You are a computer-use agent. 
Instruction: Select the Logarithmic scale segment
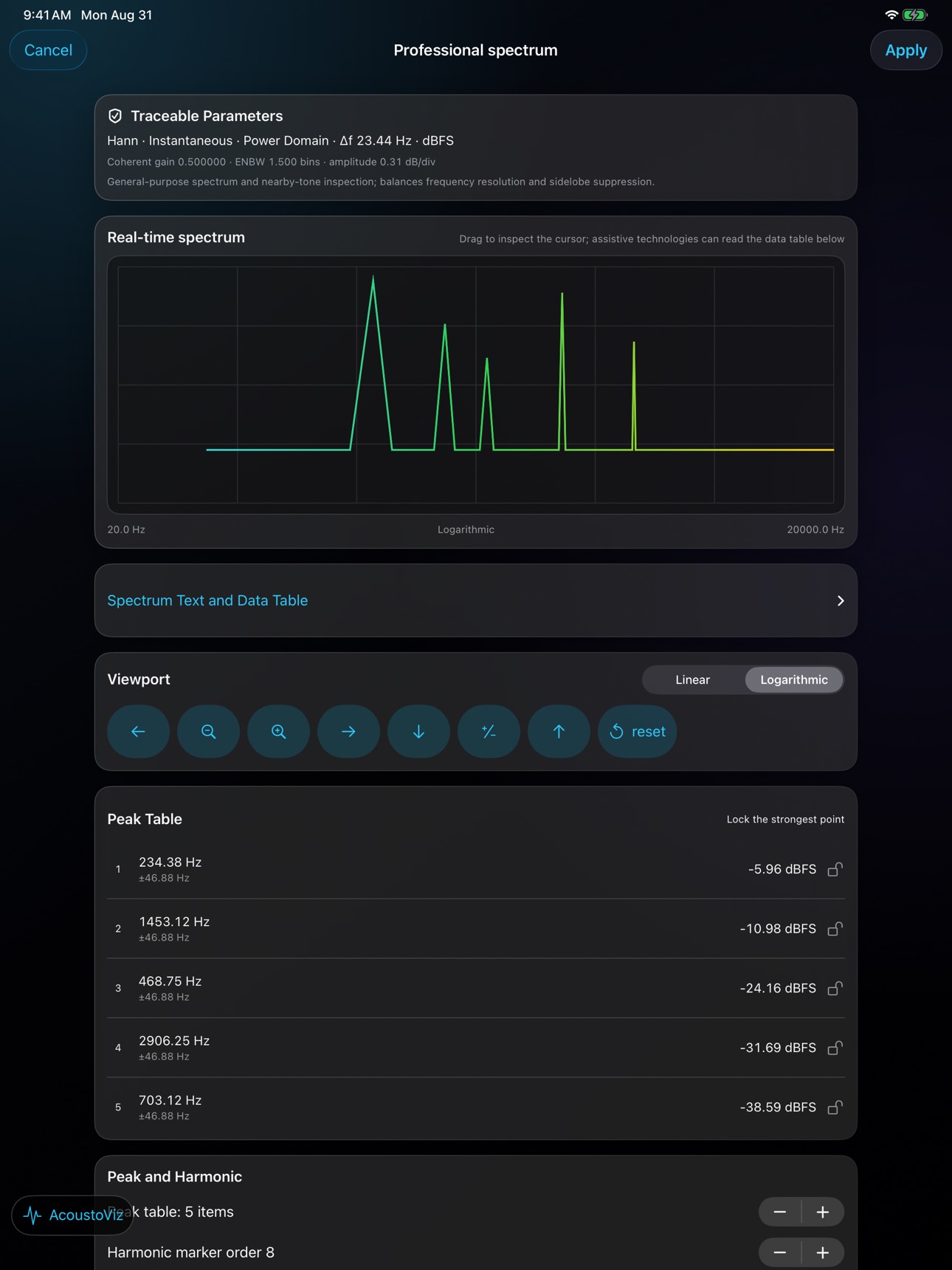pyautogui.click(x=794, y=679)
